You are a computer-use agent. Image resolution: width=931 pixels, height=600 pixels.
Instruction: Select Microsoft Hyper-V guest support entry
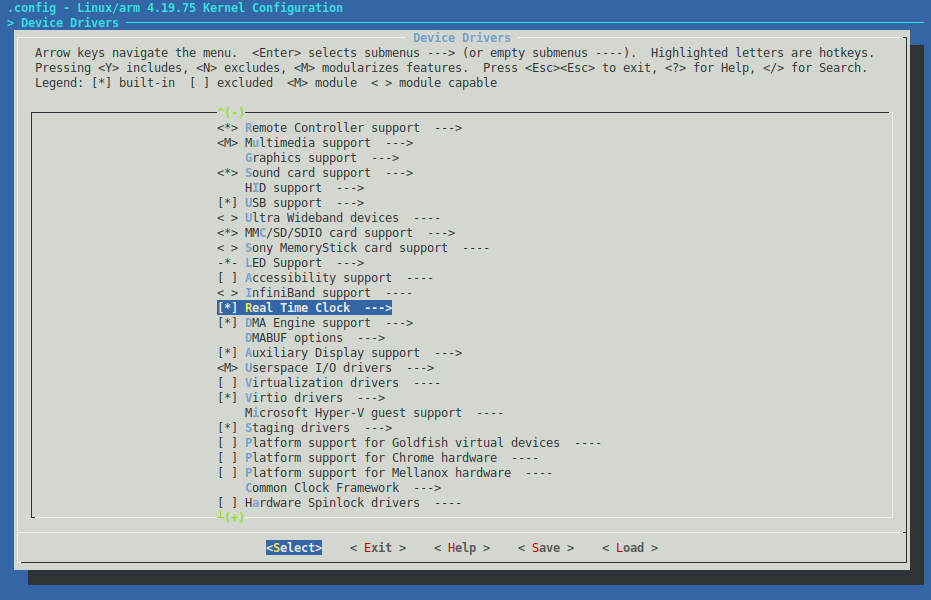pos(353,412)
